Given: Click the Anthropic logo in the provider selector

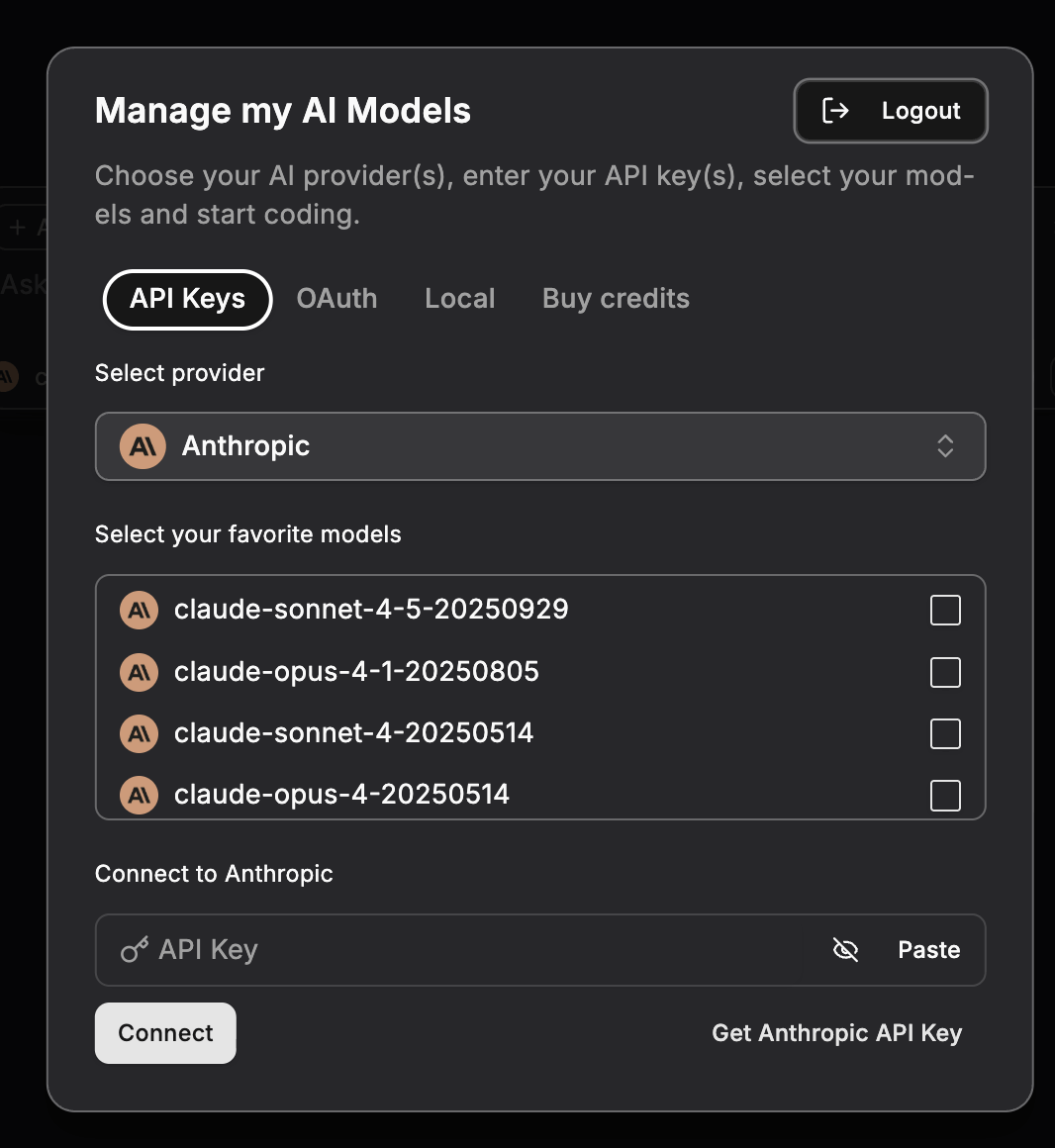Looking at the screenshot, I should 142,446.
